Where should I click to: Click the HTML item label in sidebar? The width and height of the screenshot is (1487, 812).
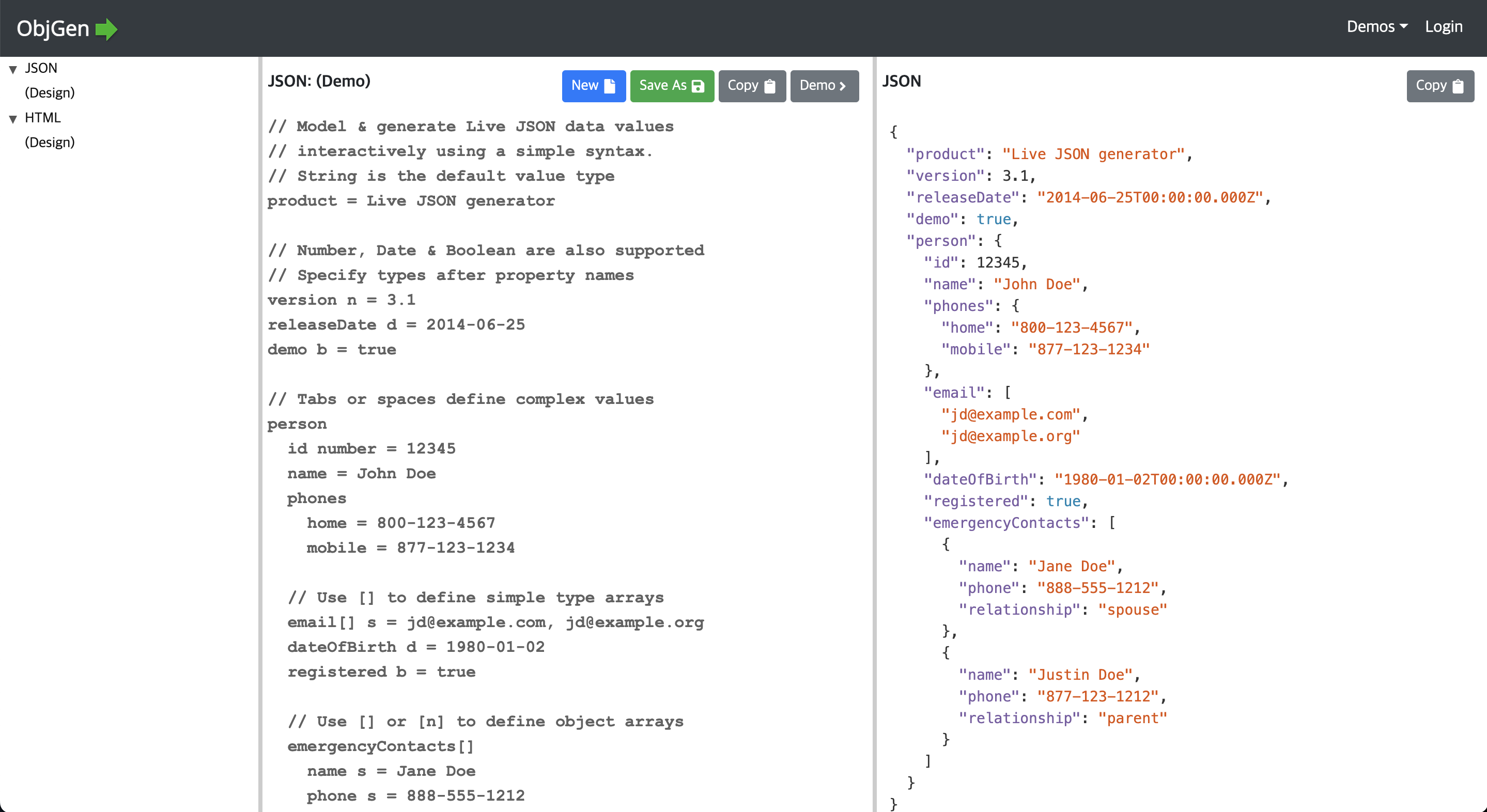[43, 118]
